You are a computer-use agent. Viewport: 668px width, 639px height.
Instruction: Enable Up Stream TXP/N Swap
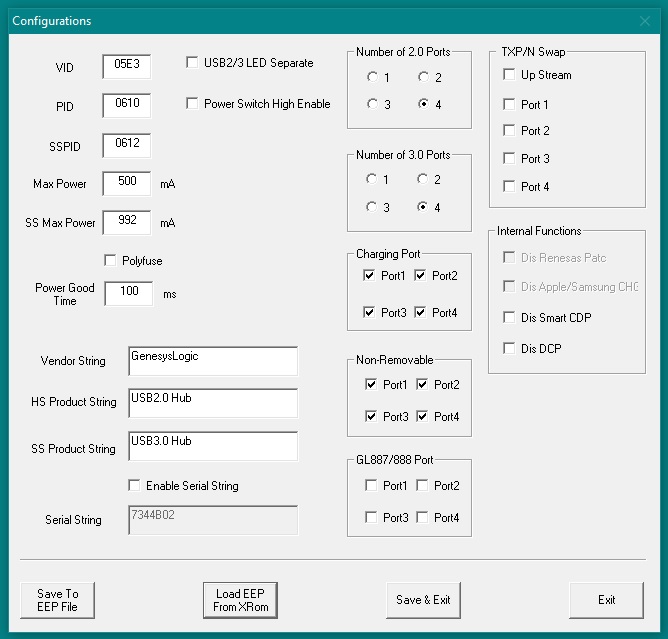[x=510, y=75]
